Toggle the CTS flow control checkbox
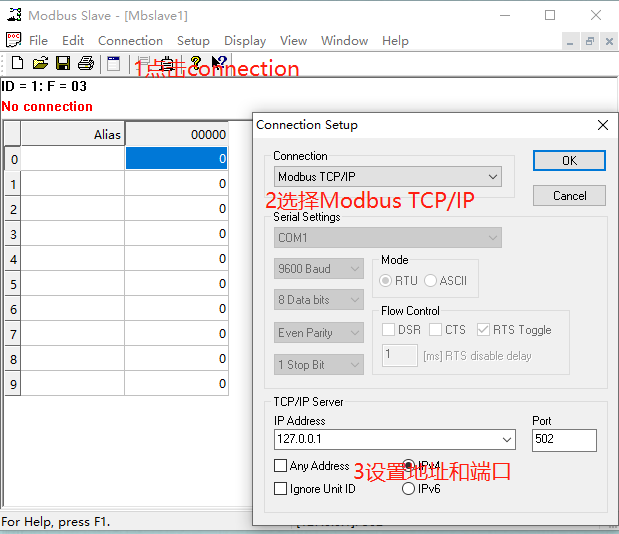This screenshot has width=619, height=534. point(435,330)
